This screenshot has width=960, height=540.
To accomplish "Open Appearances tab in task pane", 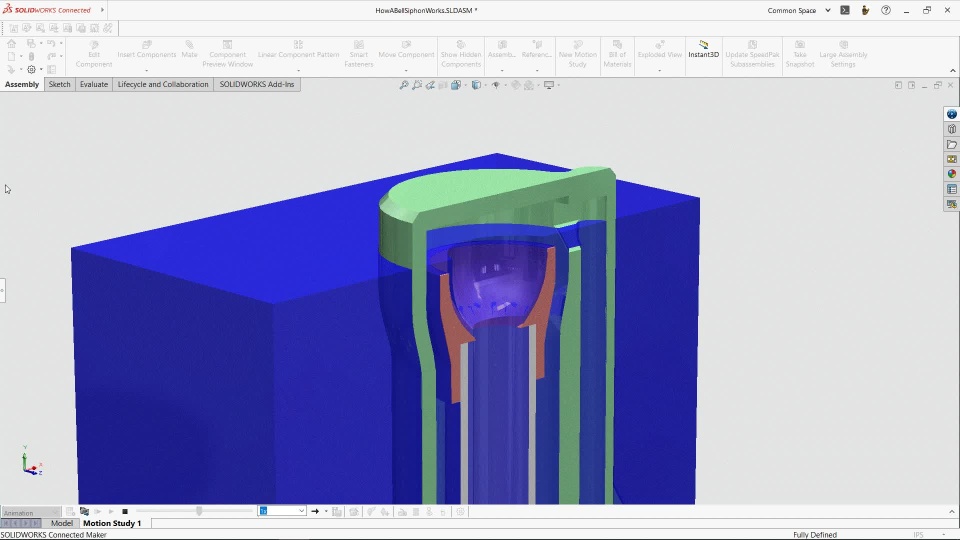I will point(951,174).
